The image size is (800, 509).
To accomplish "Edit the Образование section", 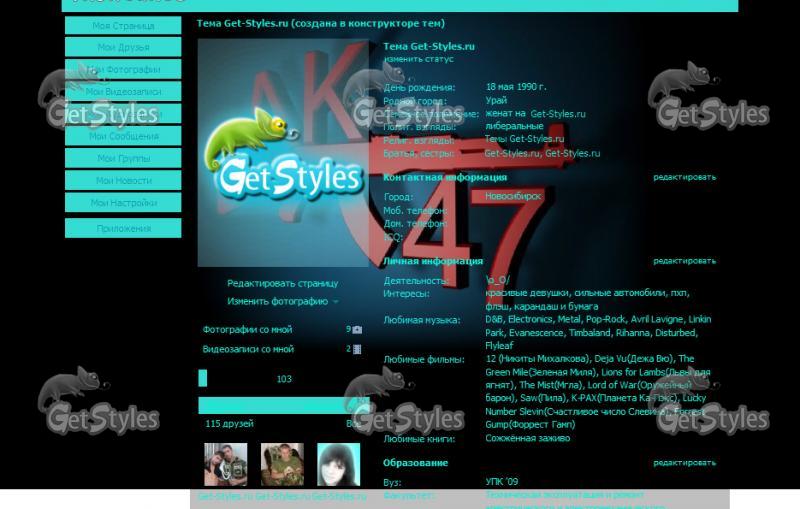I will (x=684, y=463).
